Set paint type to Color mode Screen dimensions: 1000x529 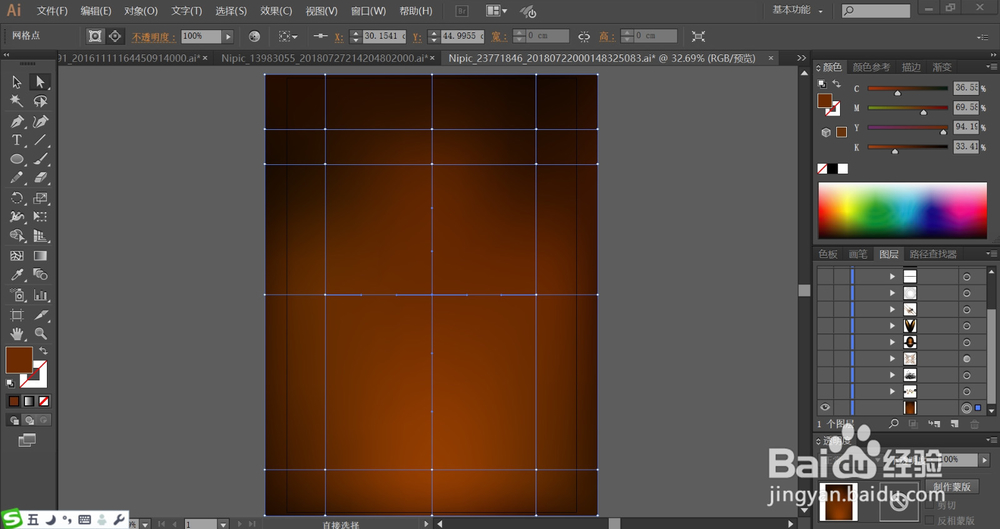pos(13,401)
